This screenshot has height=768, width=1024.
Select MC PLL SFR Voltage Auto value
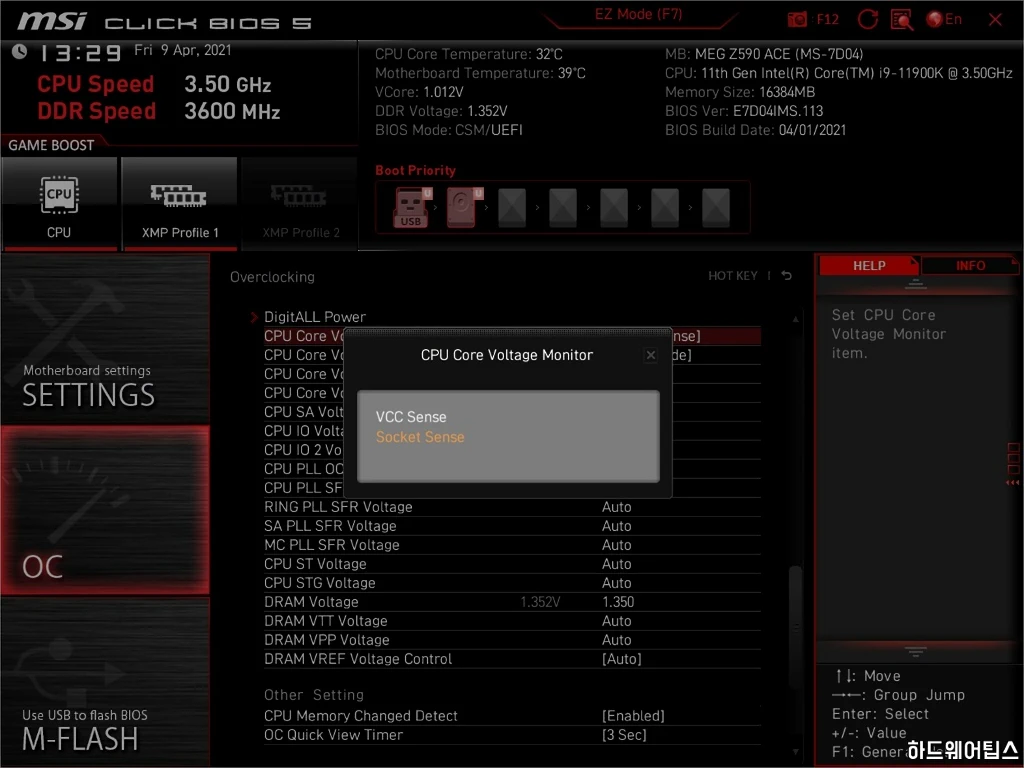[x=616, y=545]
